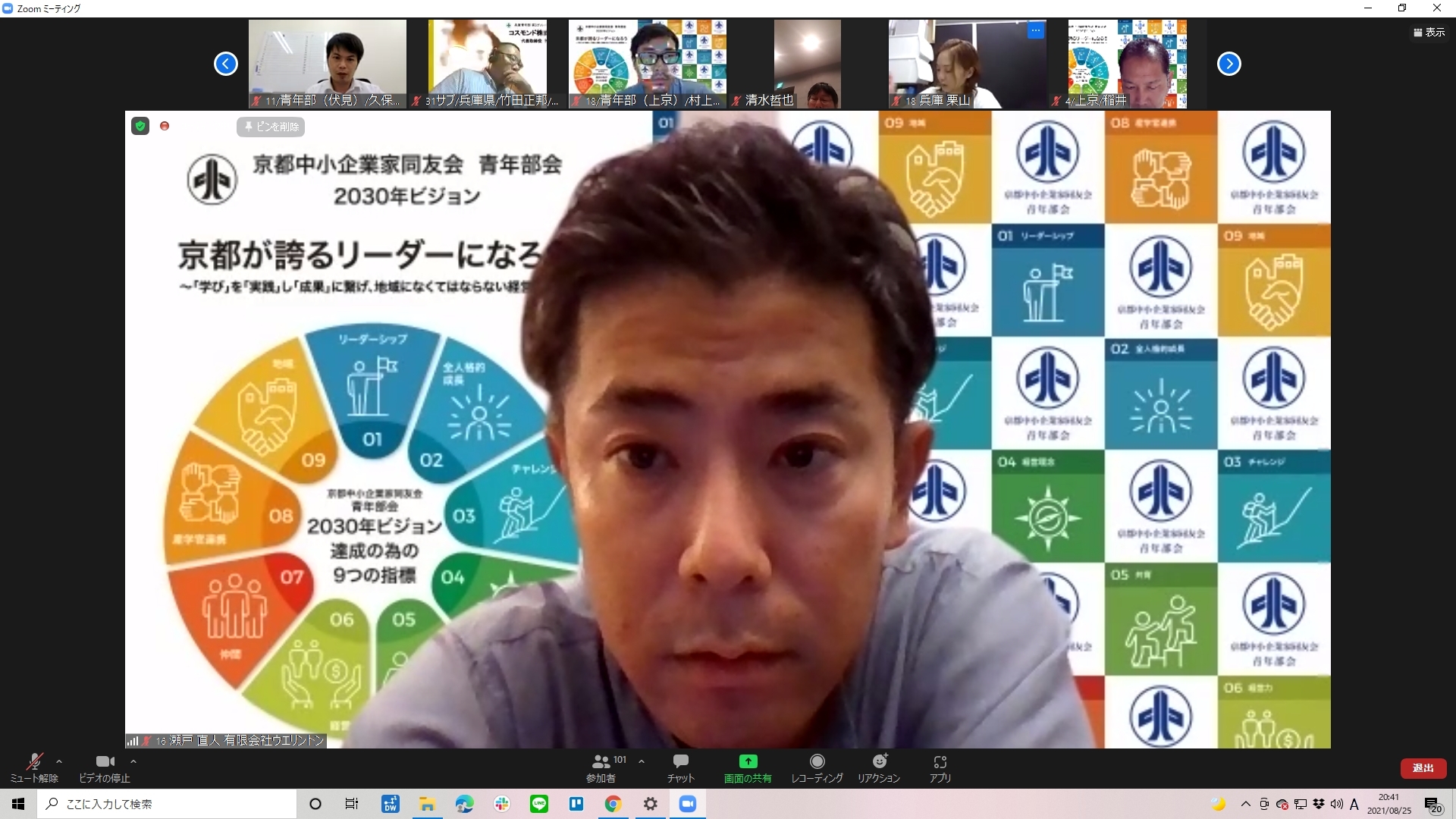
Task: Open network status tray icon
Action: click(1301, 804)
